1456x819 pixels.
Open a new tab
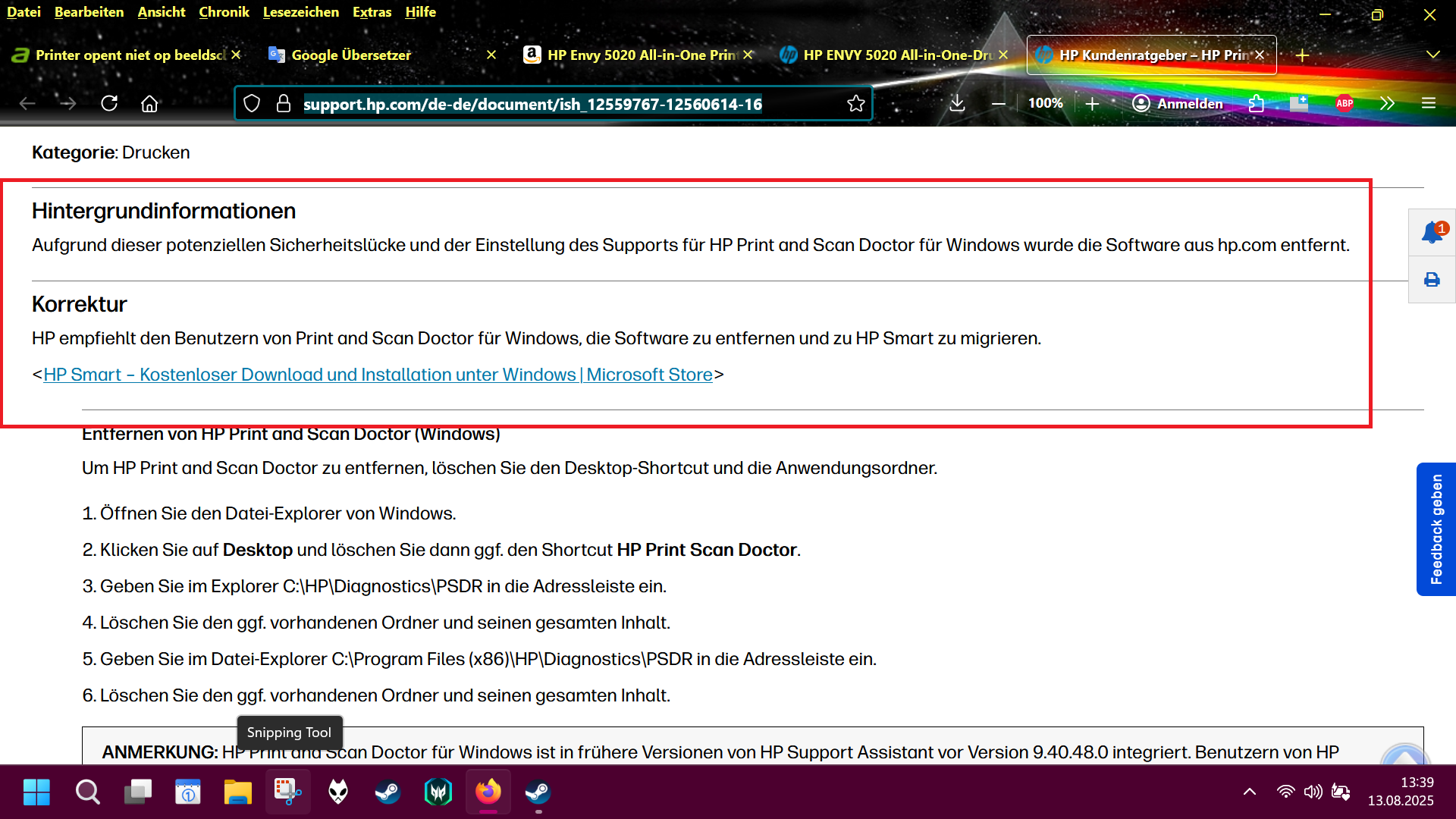tap(1302, 55)
